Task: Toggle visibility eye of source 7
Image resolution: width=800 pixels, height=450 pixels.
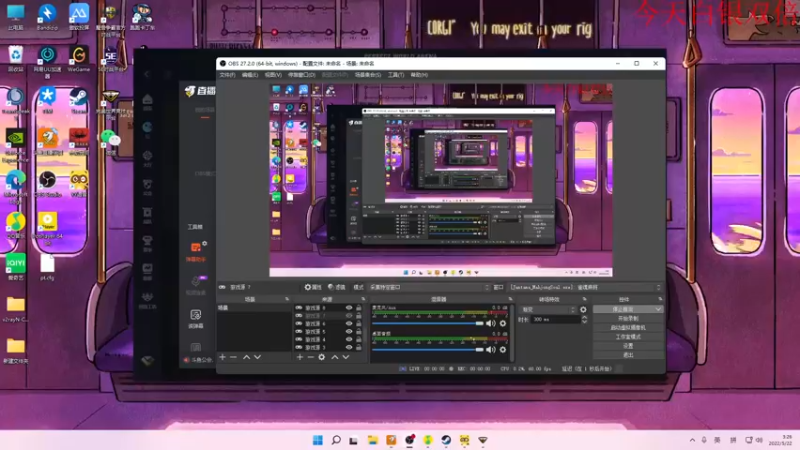Action: point(349,316)
